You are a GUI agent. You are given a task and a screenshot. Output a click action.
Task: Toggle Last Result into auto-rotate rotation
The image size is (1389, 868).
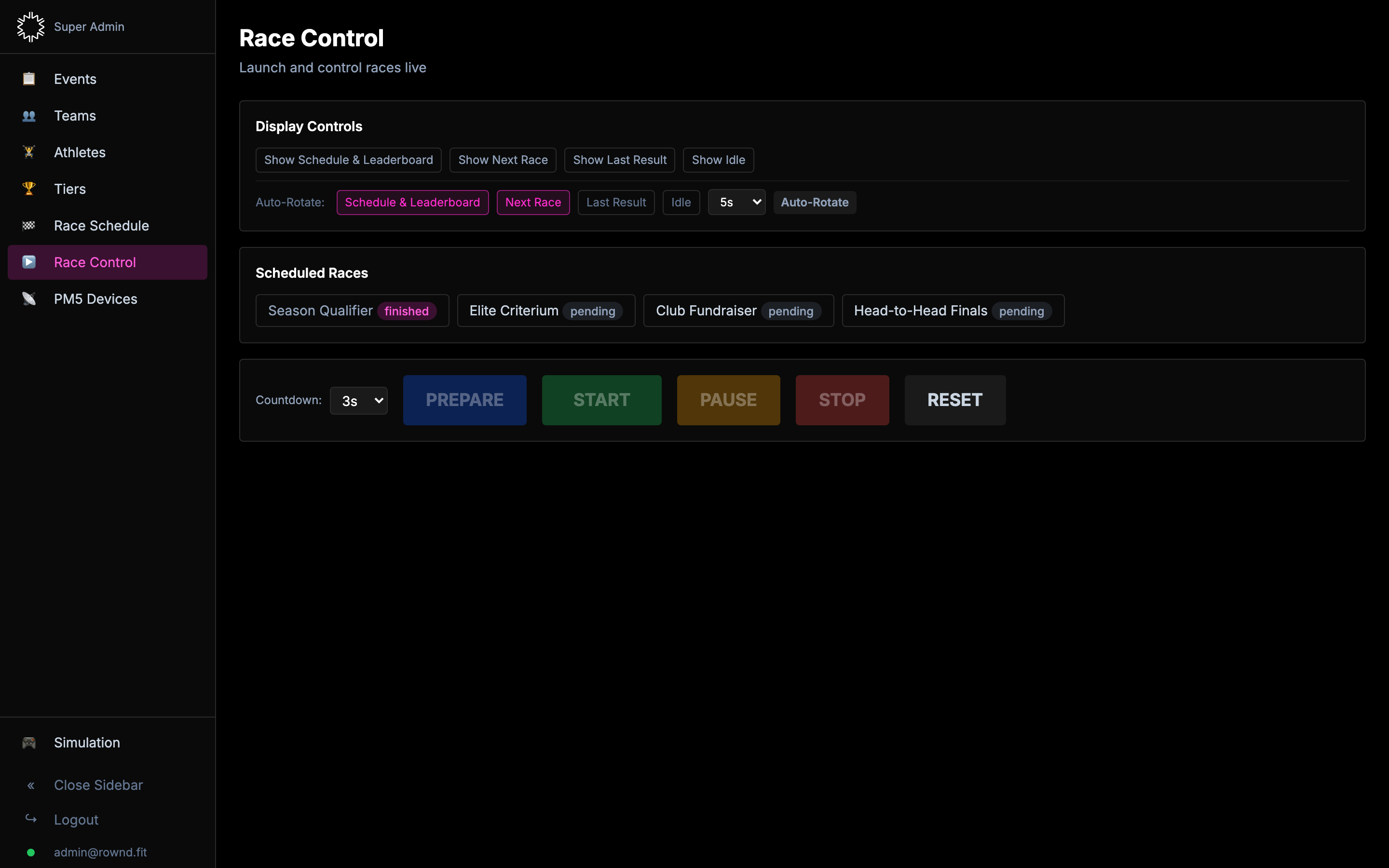click(x=616, y=202)
